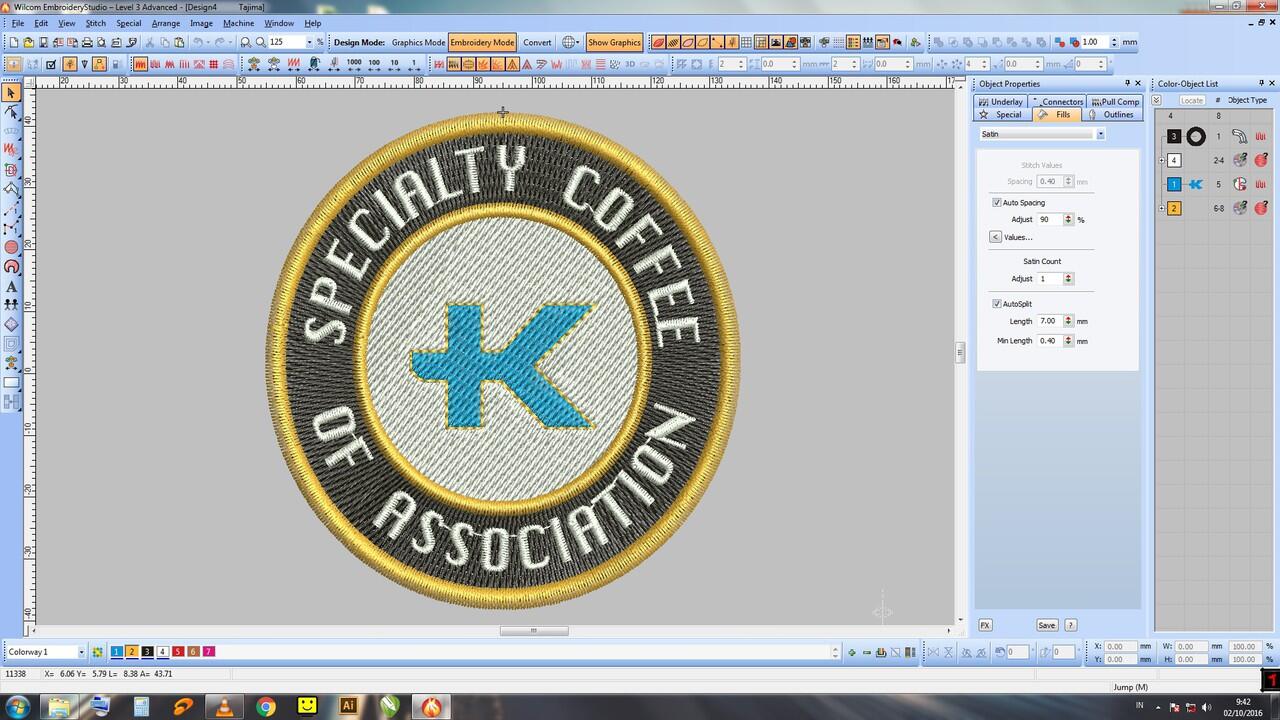
Task: Click the New design icon
Action: 14,42
